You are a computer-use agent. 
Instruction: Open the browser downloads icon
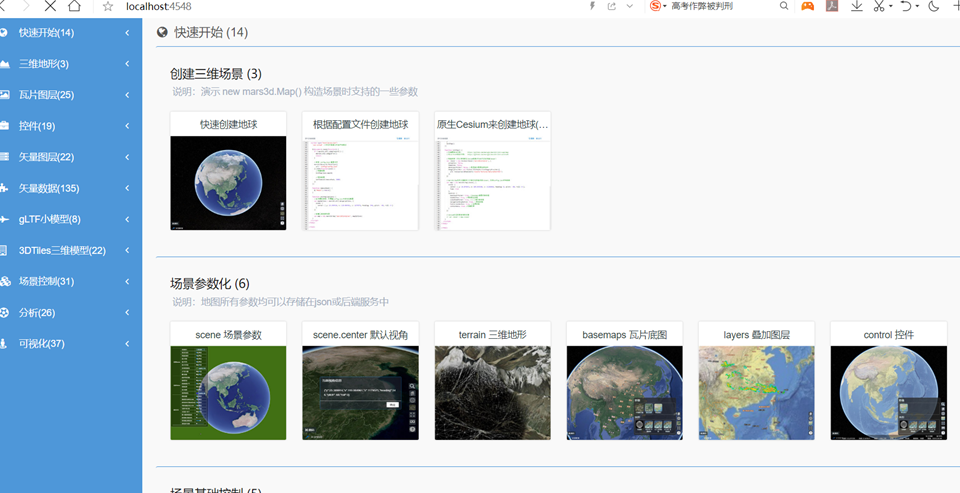tap(857, 6)
